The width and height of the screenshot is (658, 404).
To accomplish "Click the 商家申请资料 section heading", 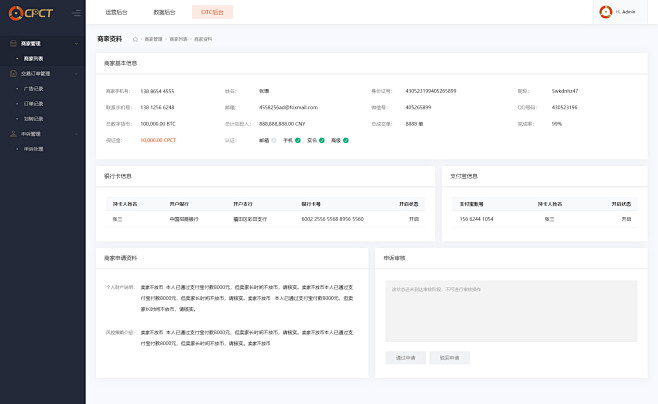I will point(120,258).
